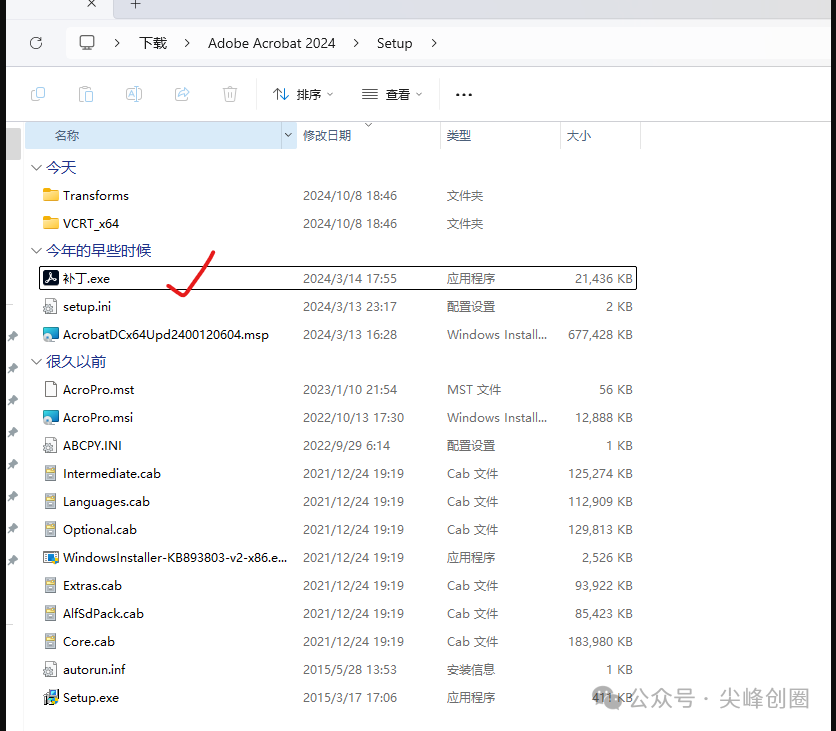Click the date 2015/5/28 13:53

coord(350,669)
